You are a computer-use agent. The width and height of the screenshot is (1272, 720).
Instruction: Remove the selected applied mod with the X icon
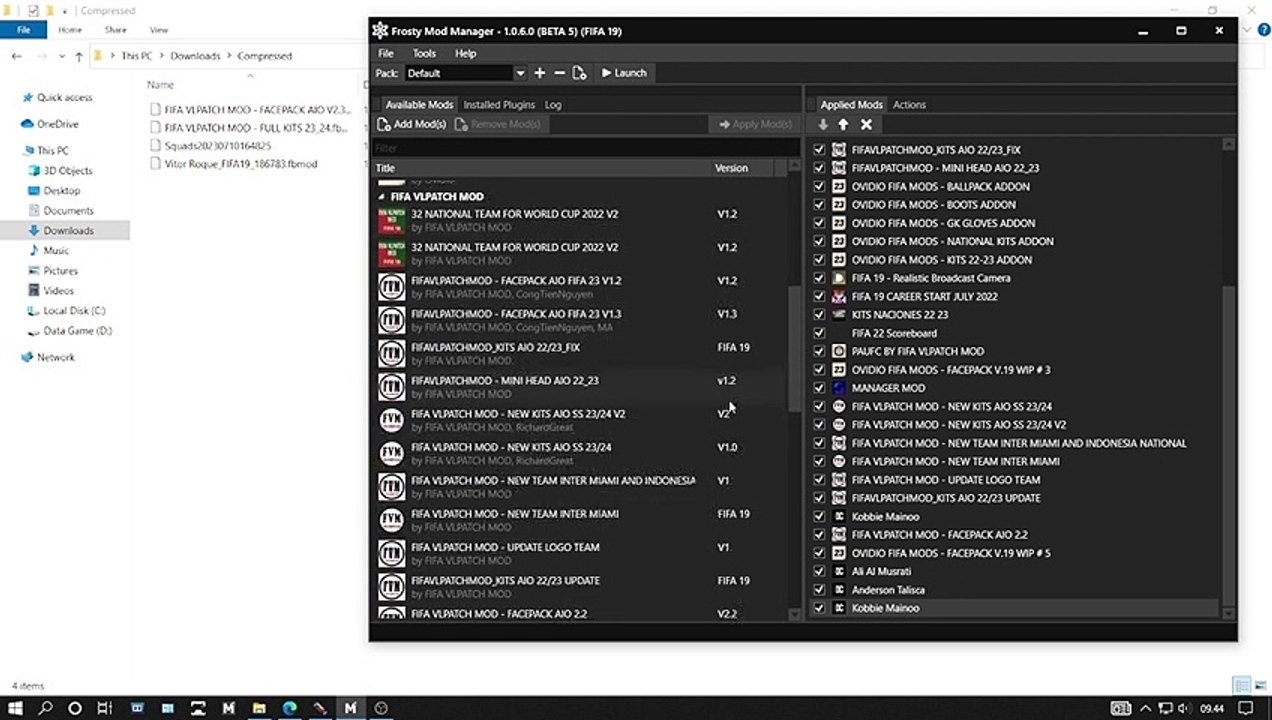click(866, 124)
